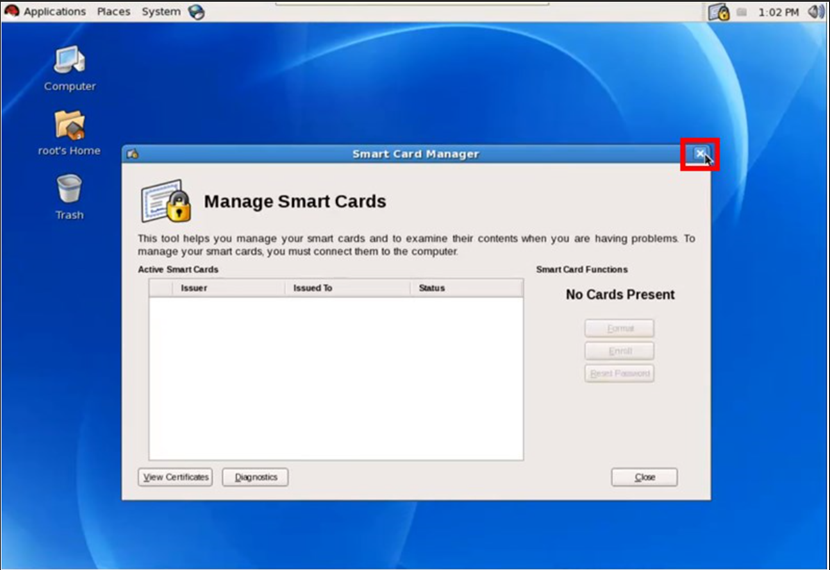This screenshot has width=830, height=570.
Task: Open the System menu
Action: [160, 12]
